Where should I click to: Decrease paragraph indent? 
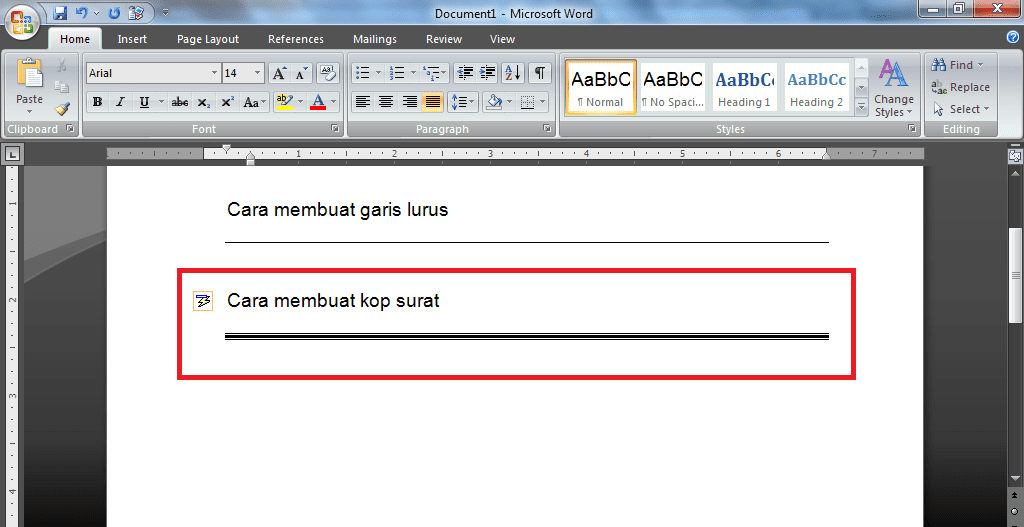click(464, 72)
